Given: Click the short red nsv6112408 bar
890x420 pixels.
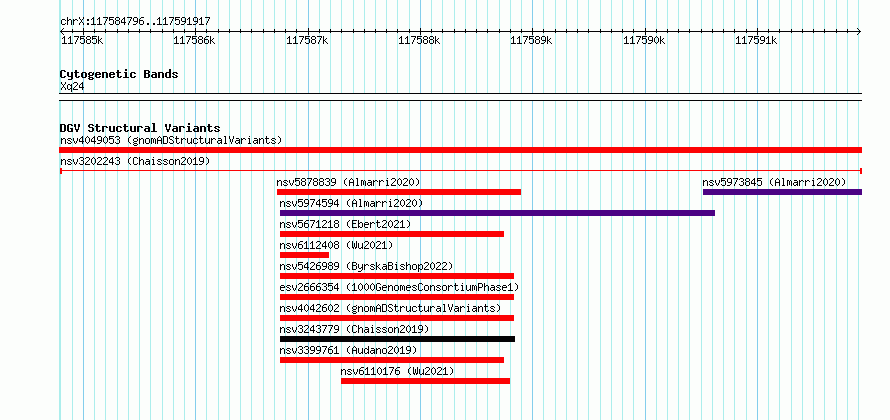Looking at the screenshot, I should point(304,255).
